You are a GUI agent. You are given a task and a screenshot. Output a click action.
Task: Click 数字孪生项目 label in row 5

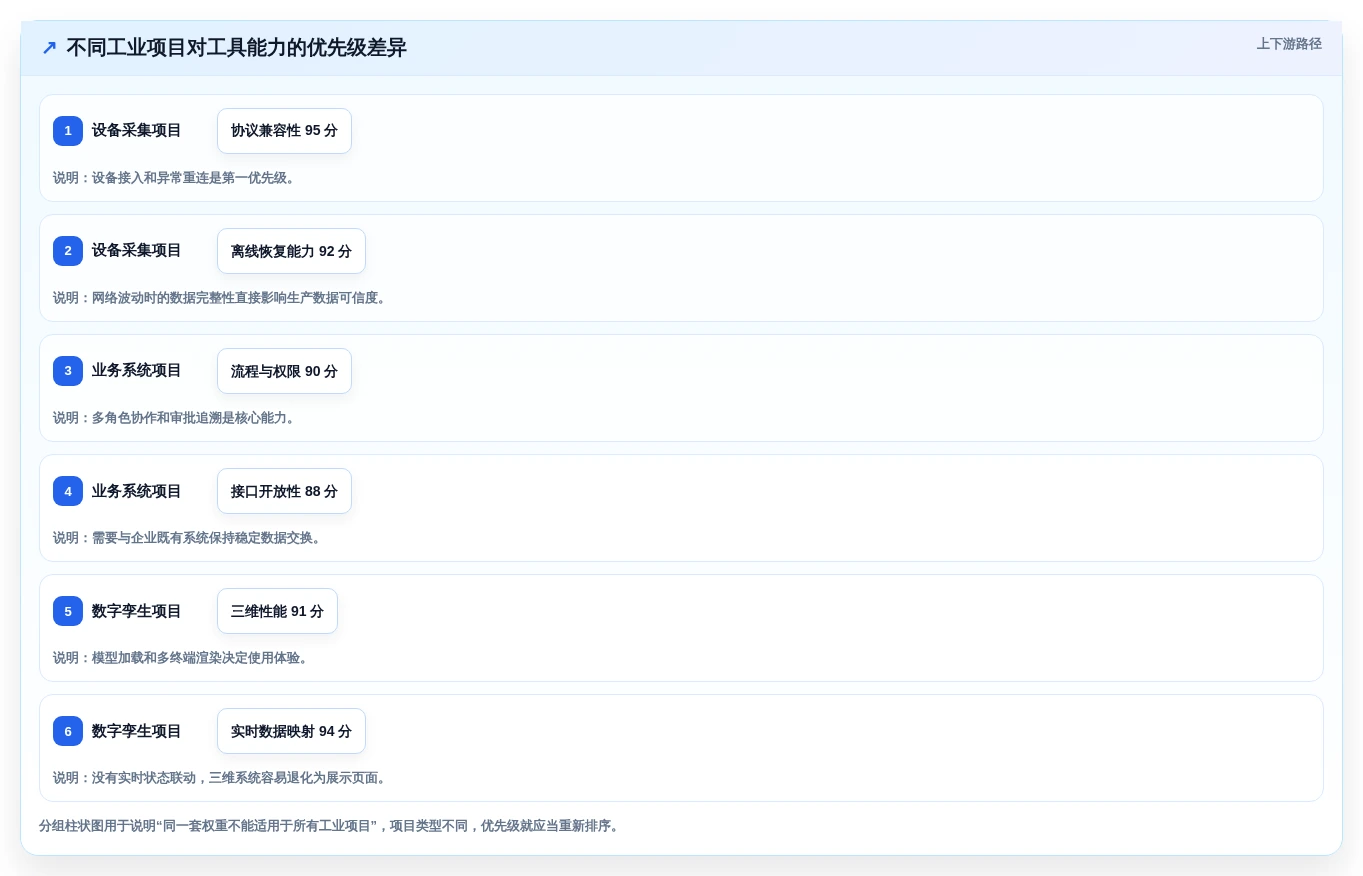[x=137, y=611]
